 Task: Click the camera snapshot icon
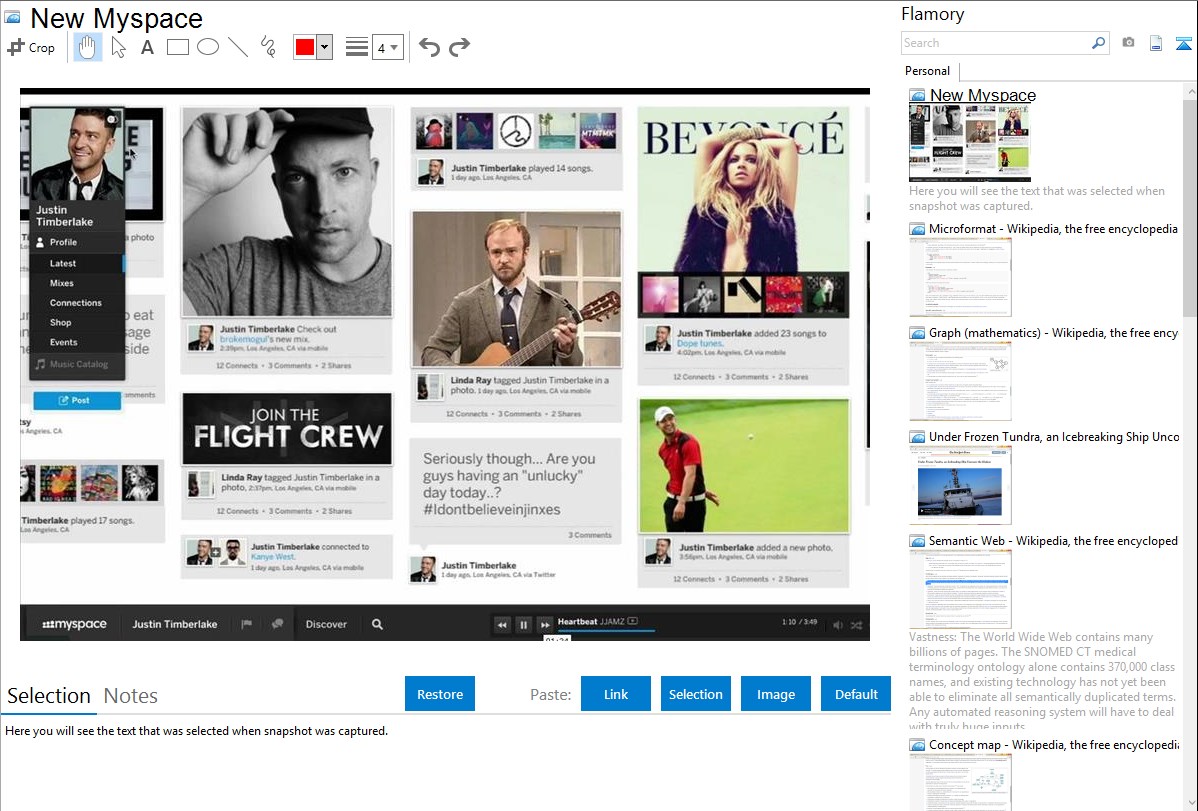point(1128,43)
